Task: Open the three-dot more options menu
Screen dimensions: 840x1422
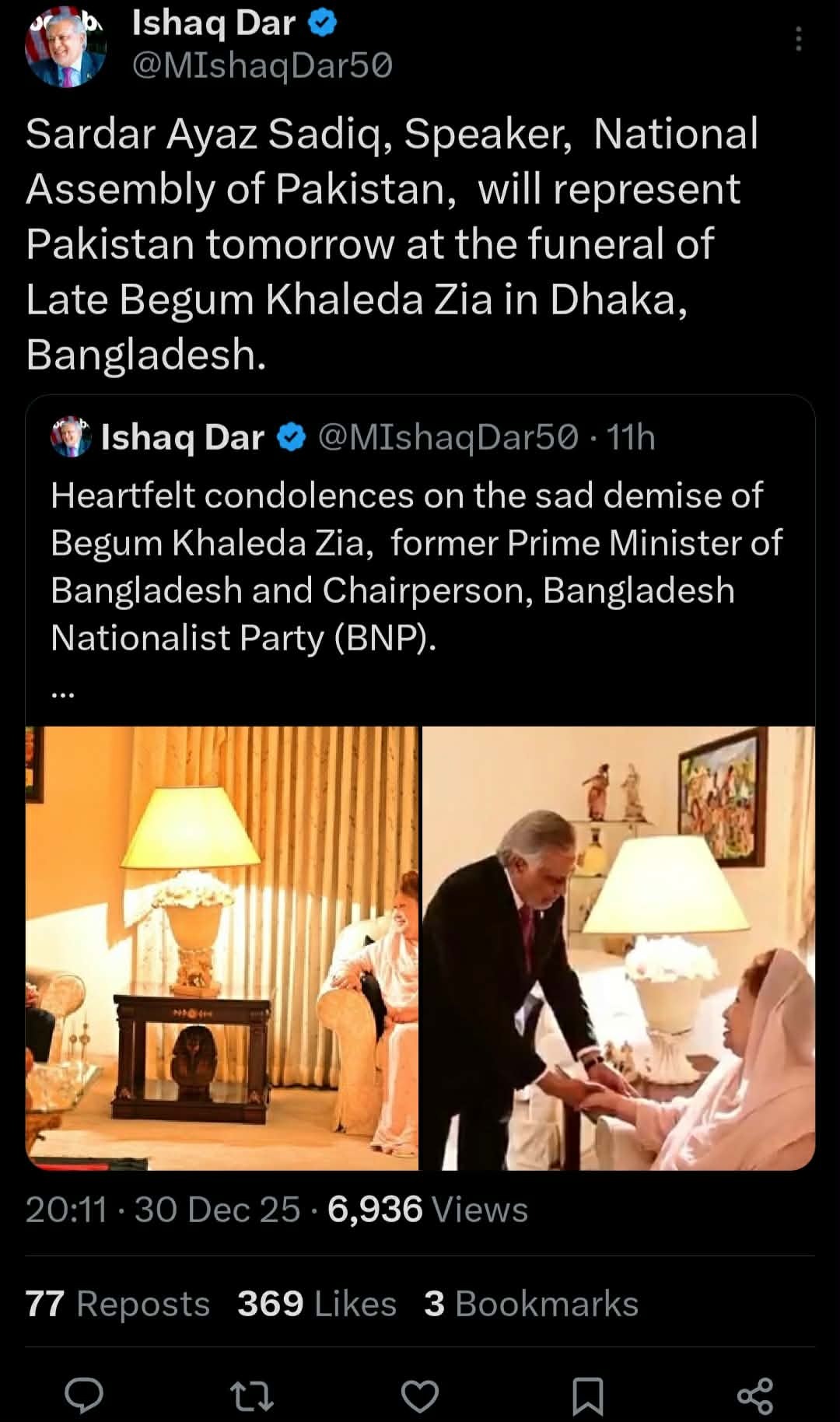Action: point(798,39)
